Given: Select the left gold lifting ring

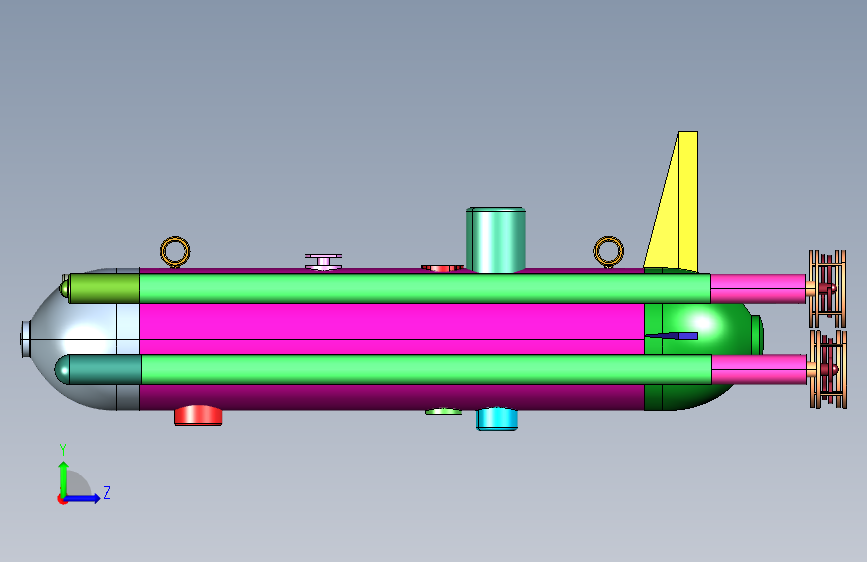Looking at the screenshot, I should (175, 252).
